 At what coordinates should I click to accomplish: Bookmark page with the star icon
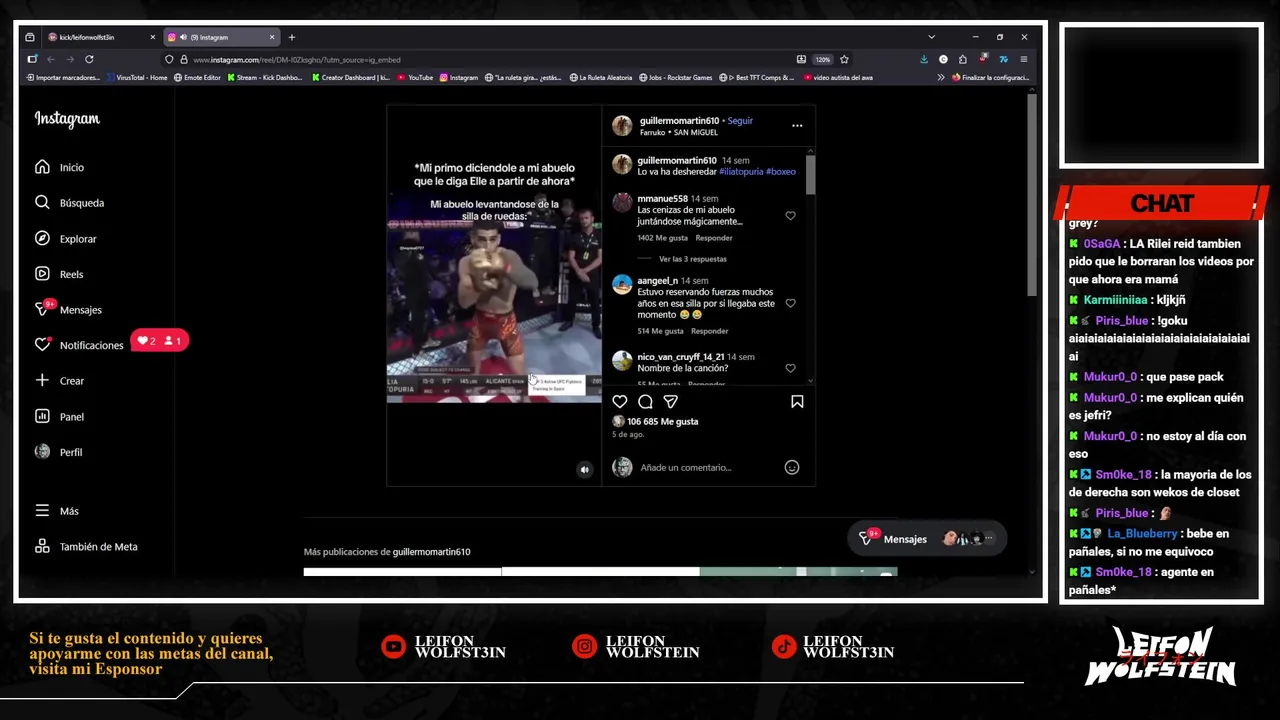tap(844, 59)
